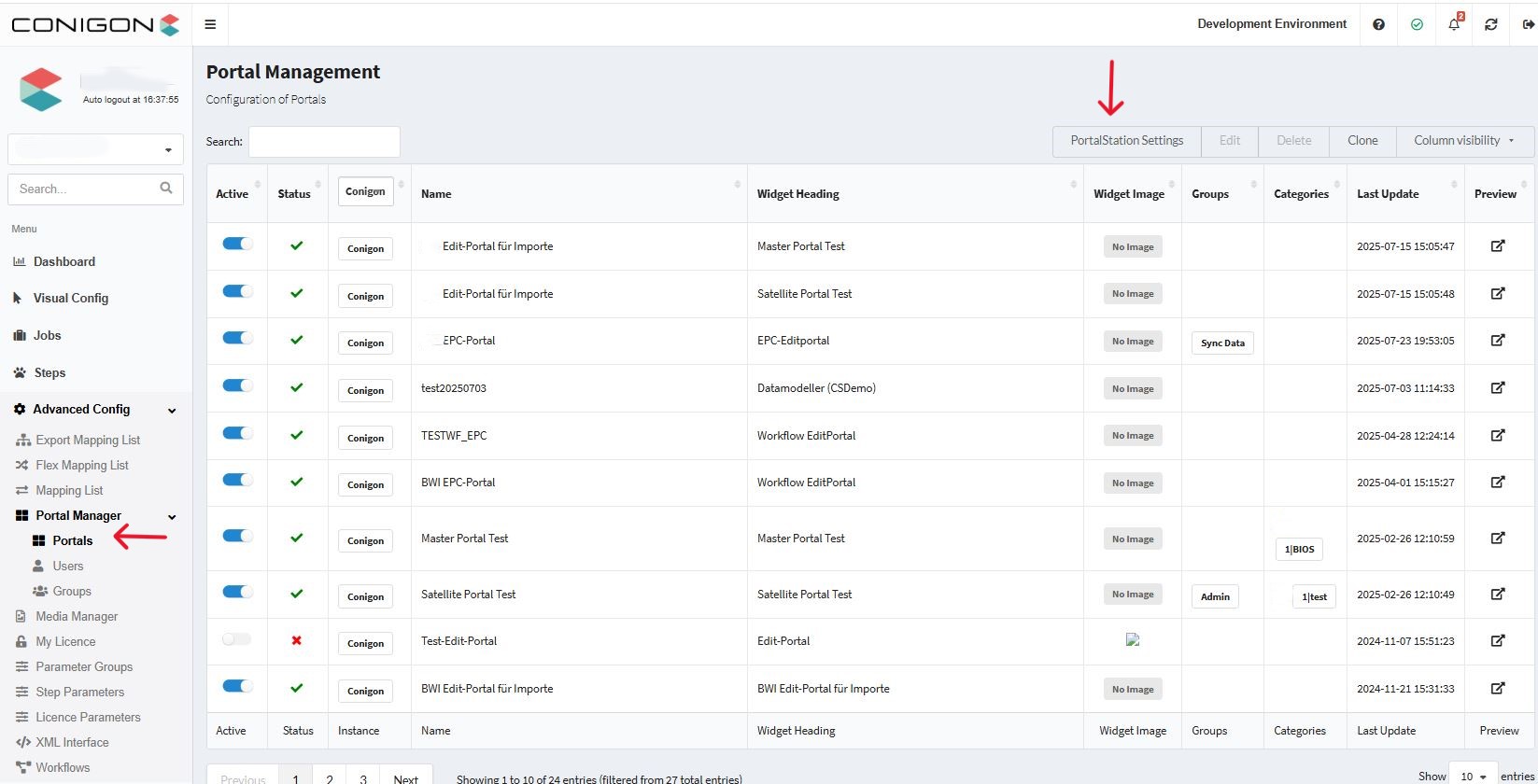
Task: Toggle active switch for Satellite Portal Test
Action: coord(237,592)
